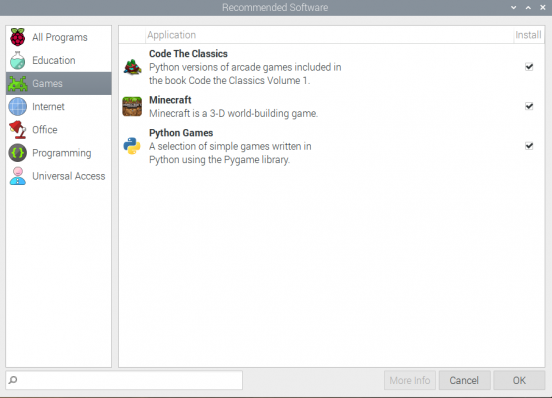The height and width of the screenshot is (398, 552).
Task: Click the Cancel button
Action: coord(464,380)
